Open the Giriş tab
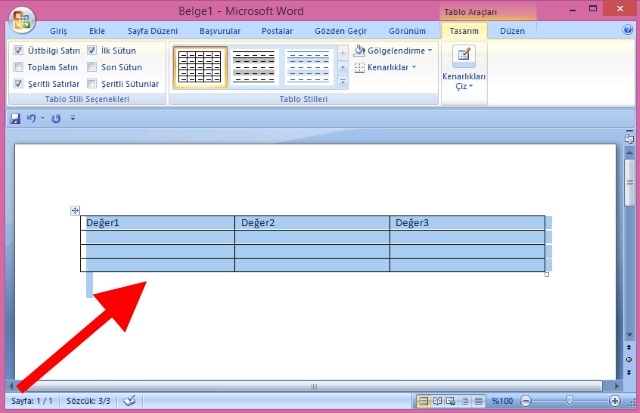 click(x=58, y=31)
